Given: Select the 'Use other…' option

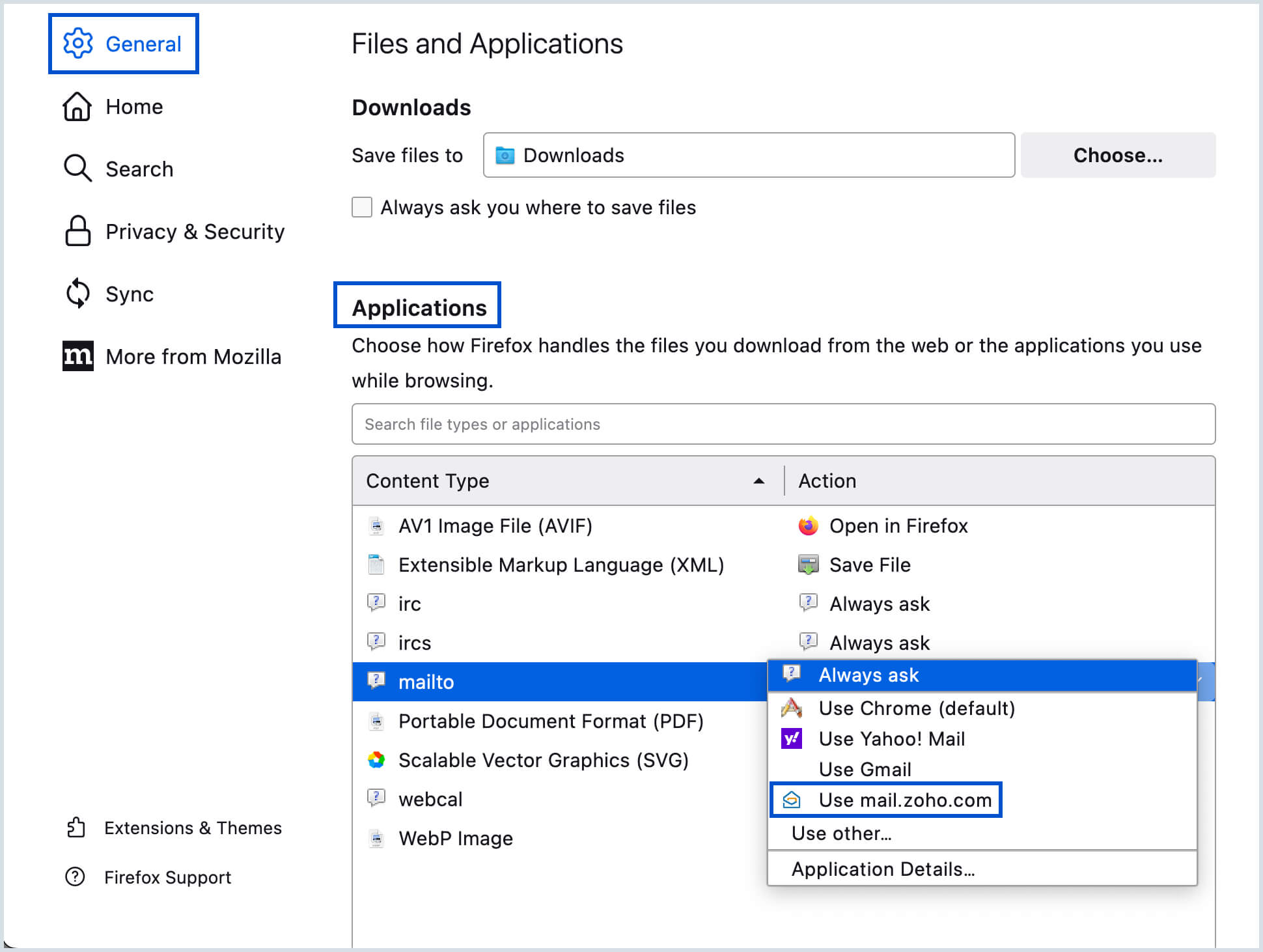Looking at the screenshot, I should 842,833.
